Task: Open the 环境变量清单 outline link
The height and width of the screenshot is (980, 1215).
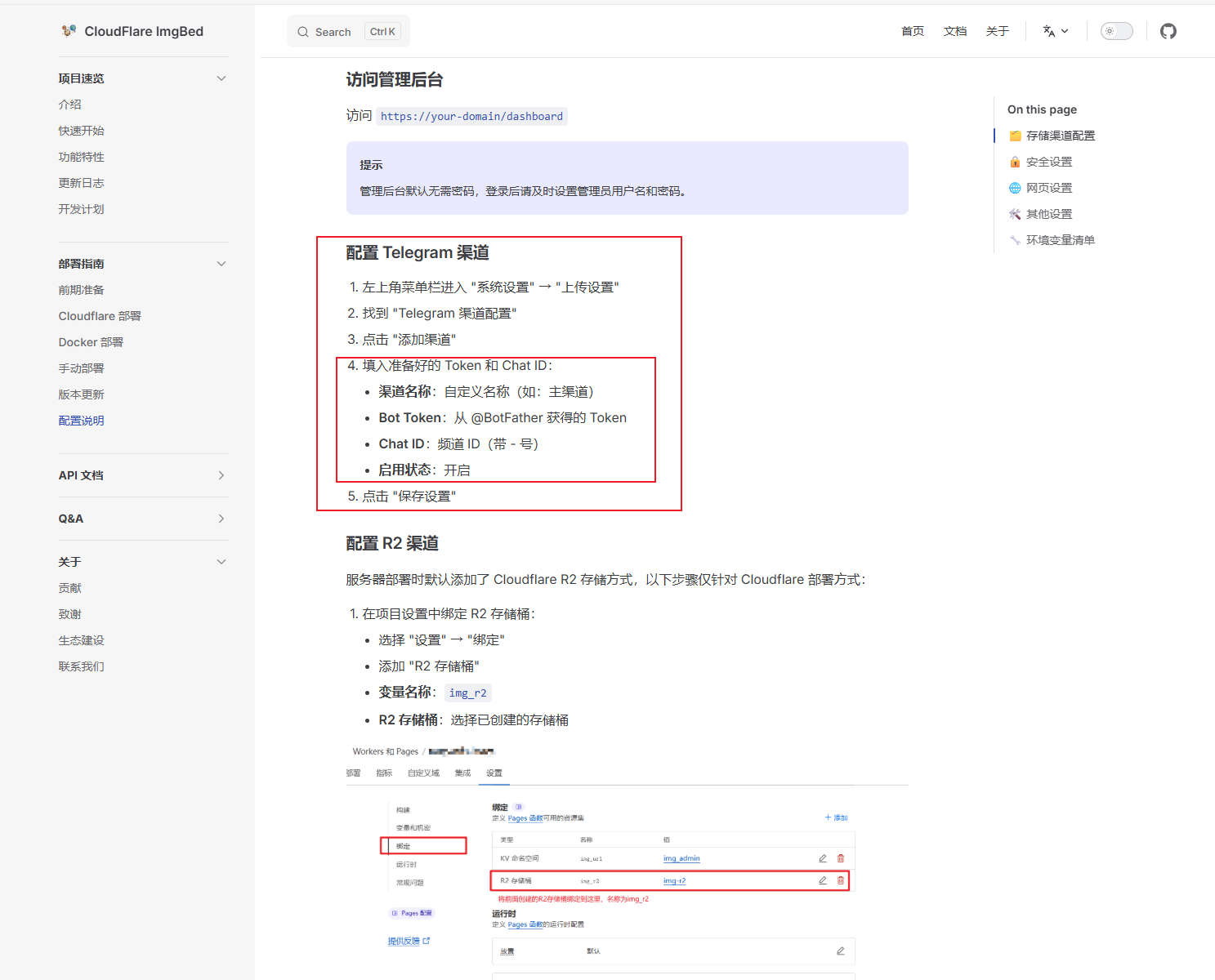Action: 1061,240
